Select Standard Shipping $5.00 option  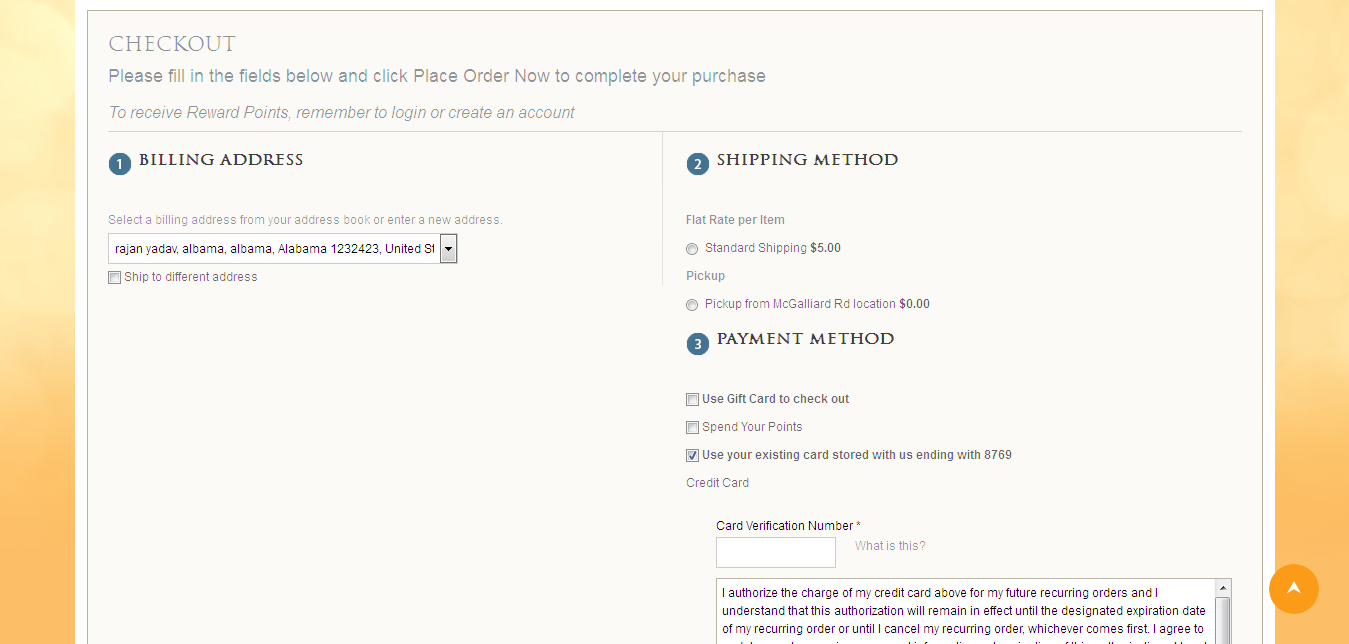(x=692, y=249)
